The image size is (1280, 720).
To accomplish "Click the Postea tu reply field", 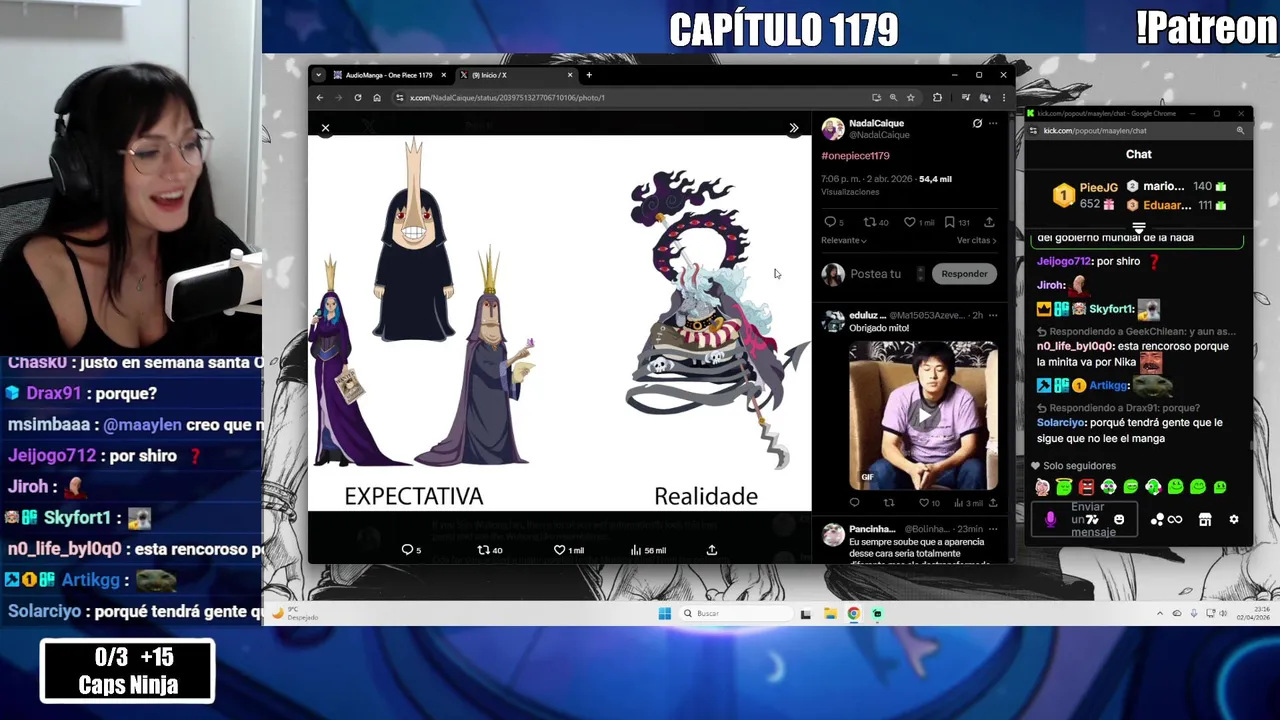I will 876,274.
